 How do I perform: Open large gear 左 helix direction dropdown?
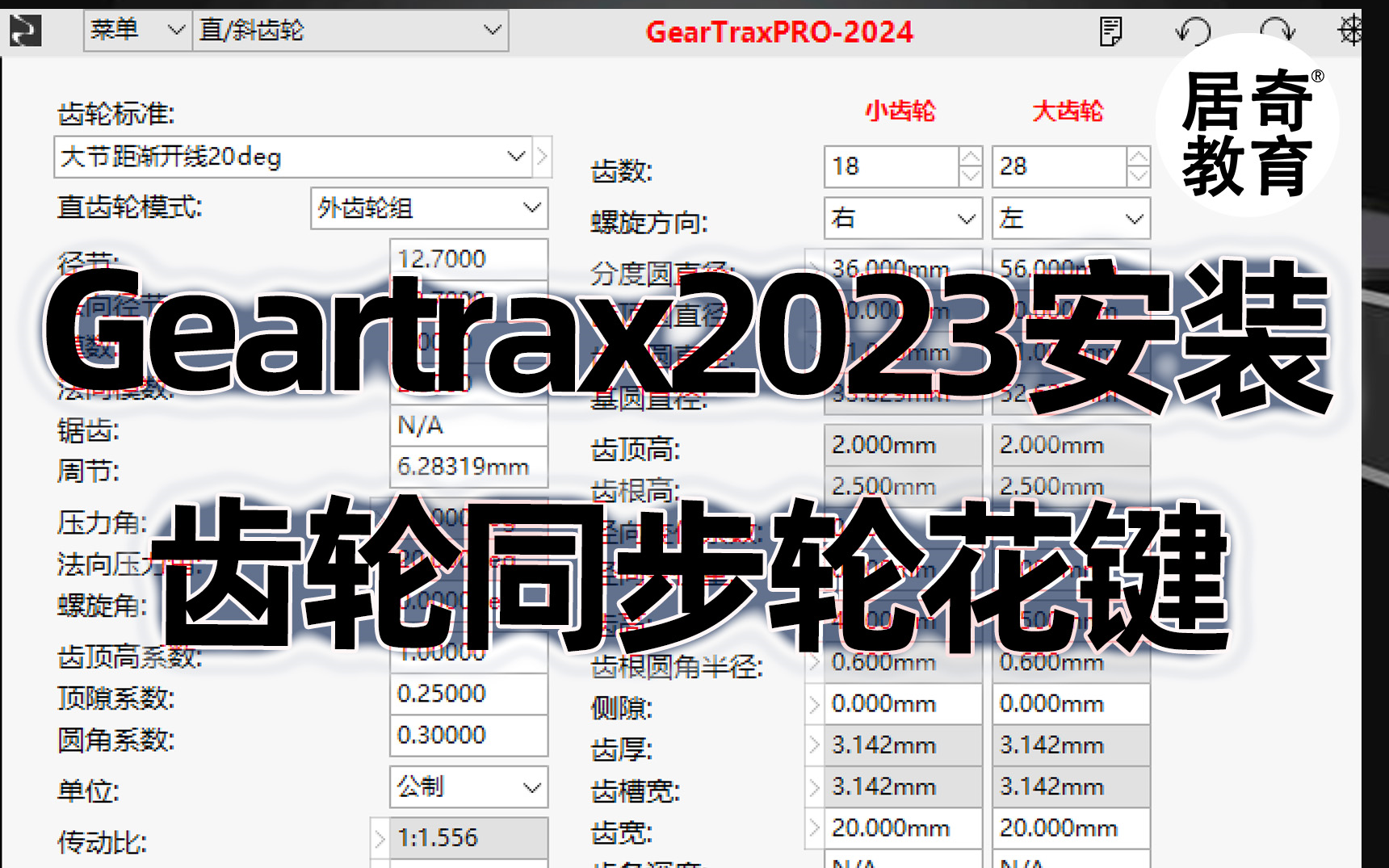[x=1071, y=218]
